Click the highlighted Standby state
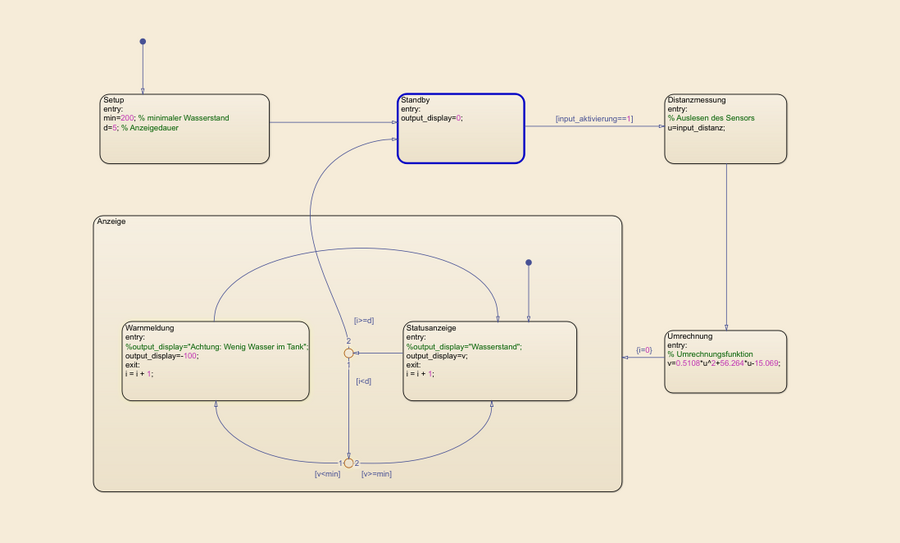This screenshot has height=543, width=900. tap(460, 142)
